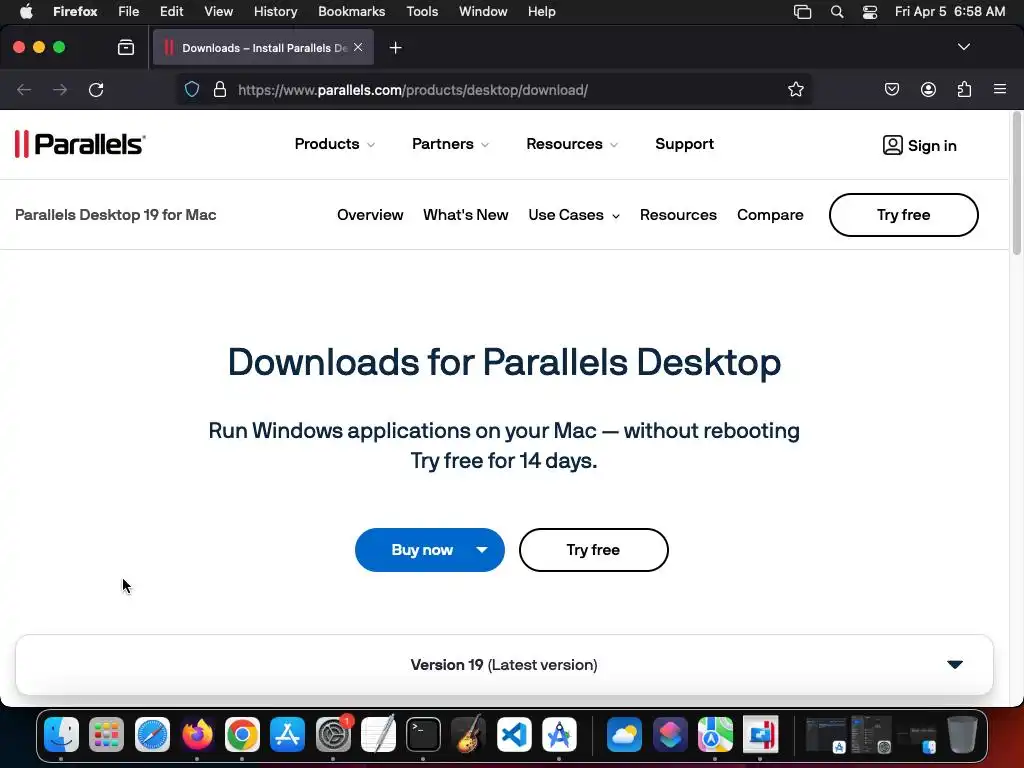
Task: Open Spotlight search in menu bar
Action: (x=837, y=12)
